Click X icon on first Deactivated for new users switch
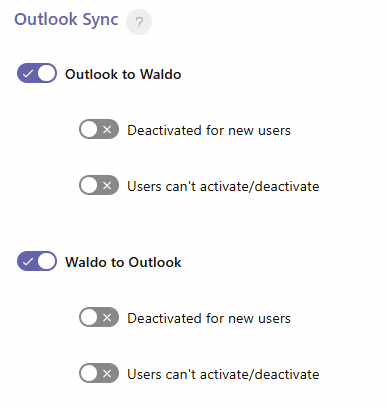This screenshot has width=387, height=408. (107, 129)
